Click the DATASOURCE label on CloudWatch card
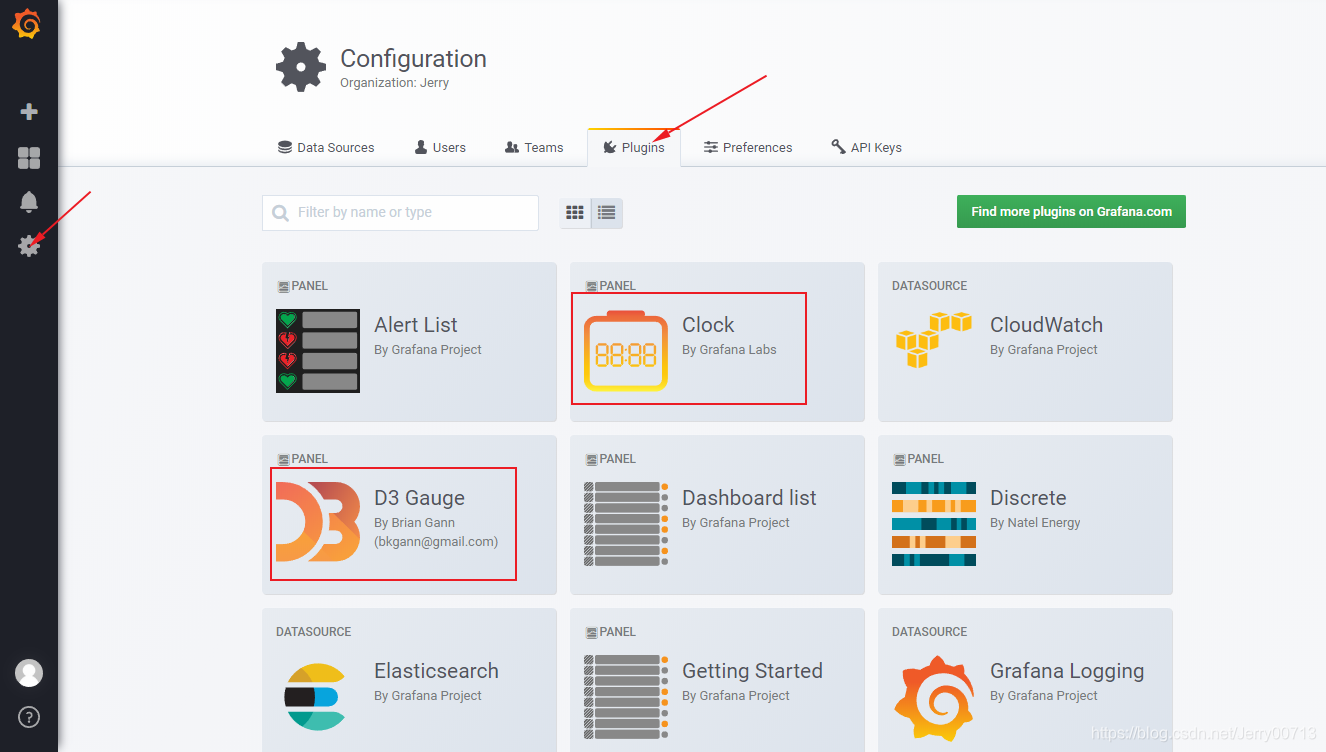1326x752 pixels. (x=929, y=286)
